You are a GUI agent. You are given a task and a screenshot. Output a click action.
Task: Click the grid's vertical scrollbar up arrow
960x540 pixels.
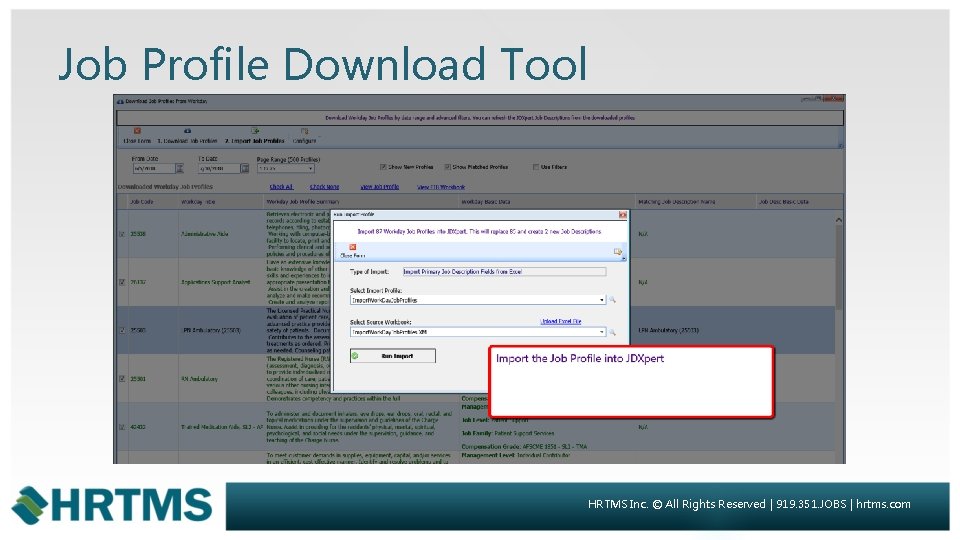839,220
